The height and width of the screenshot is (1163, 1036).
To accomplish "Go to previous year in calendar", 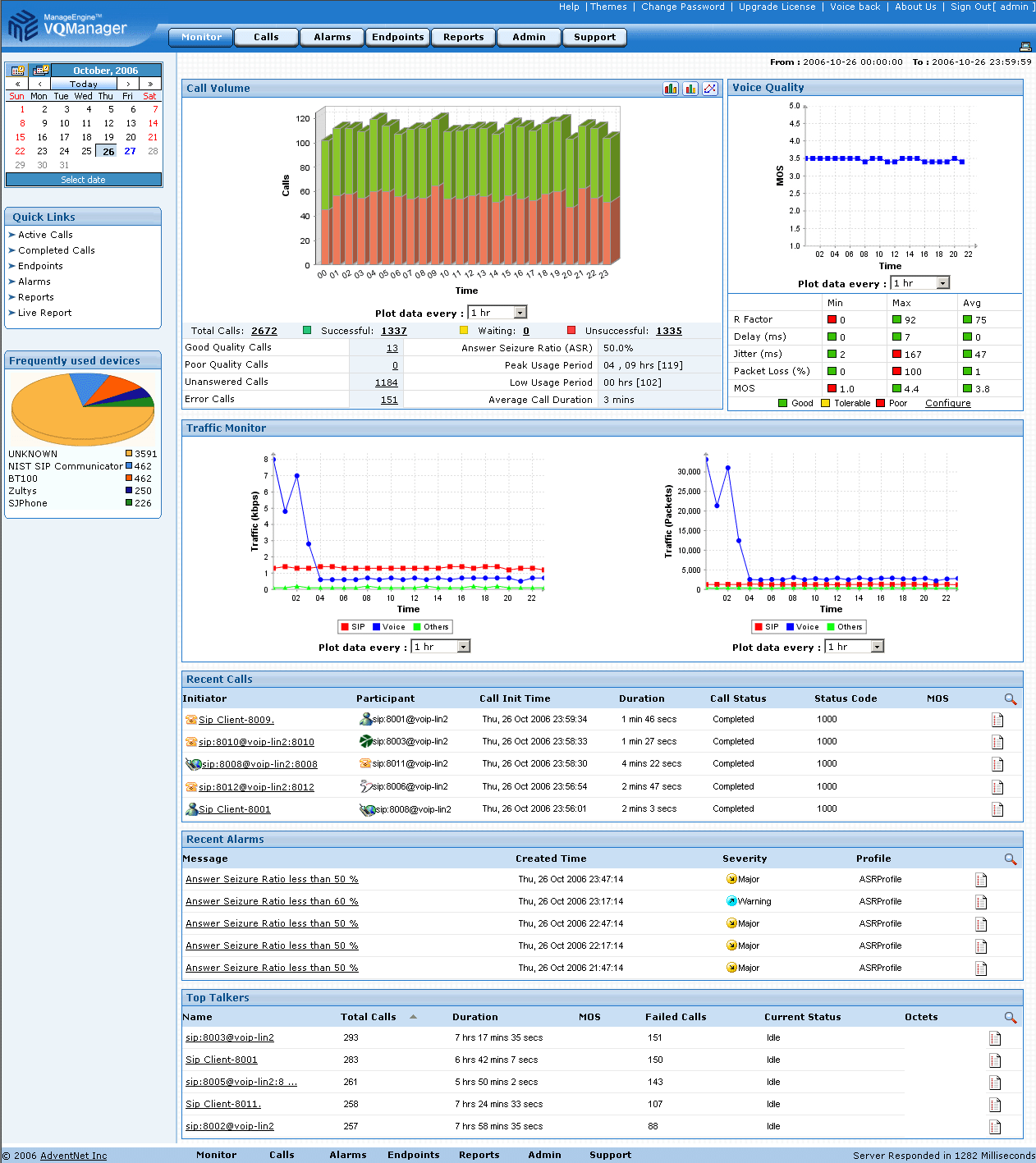I will pos(17,84).
